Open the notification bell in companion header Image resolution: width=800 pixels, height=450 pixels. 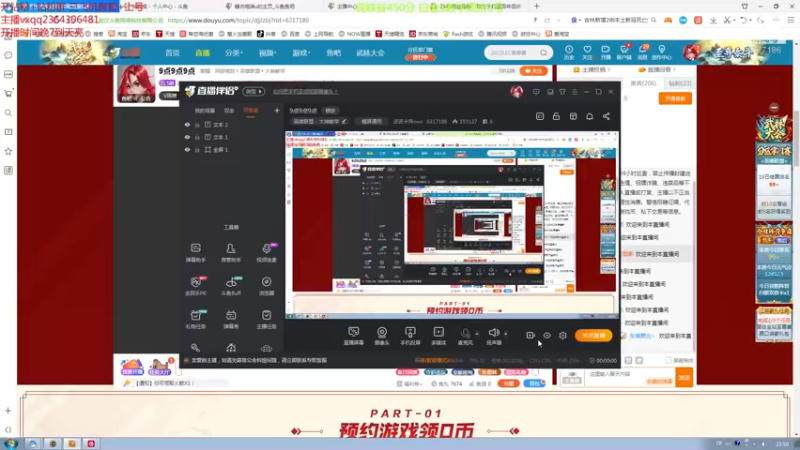point(589,116)
